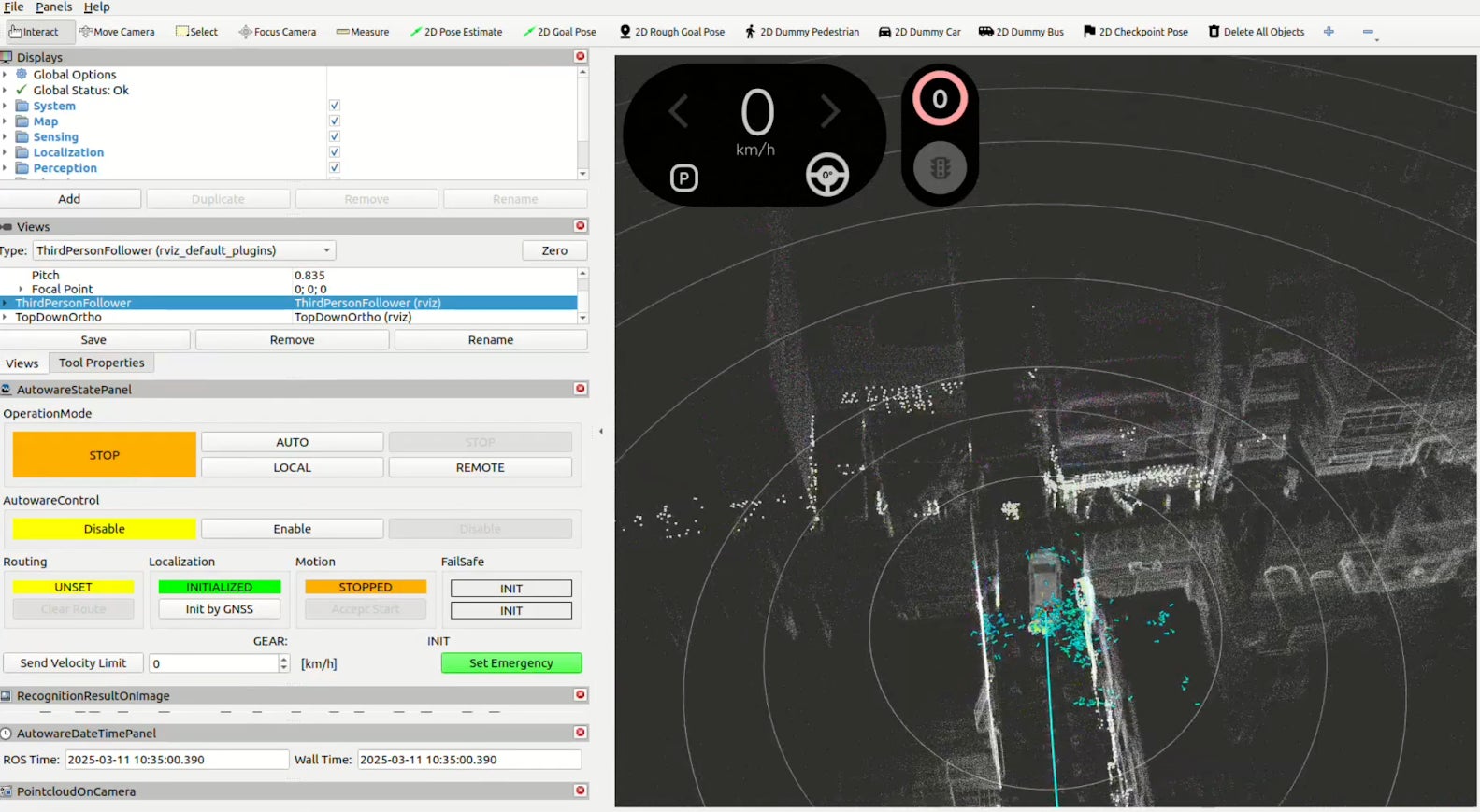Uncheck the System display checkbox
This screenshot has height=812, width=1480.
334,106
